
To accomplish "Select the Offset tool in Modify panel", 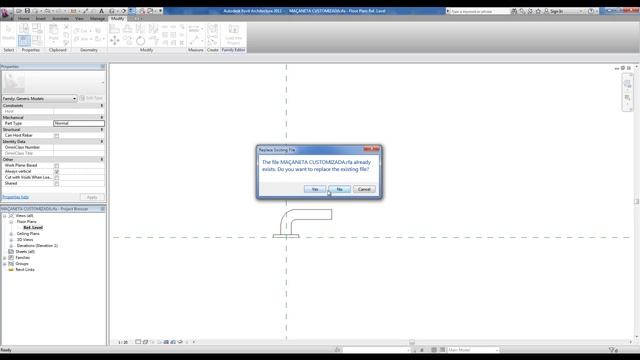I will click(127, 29).
